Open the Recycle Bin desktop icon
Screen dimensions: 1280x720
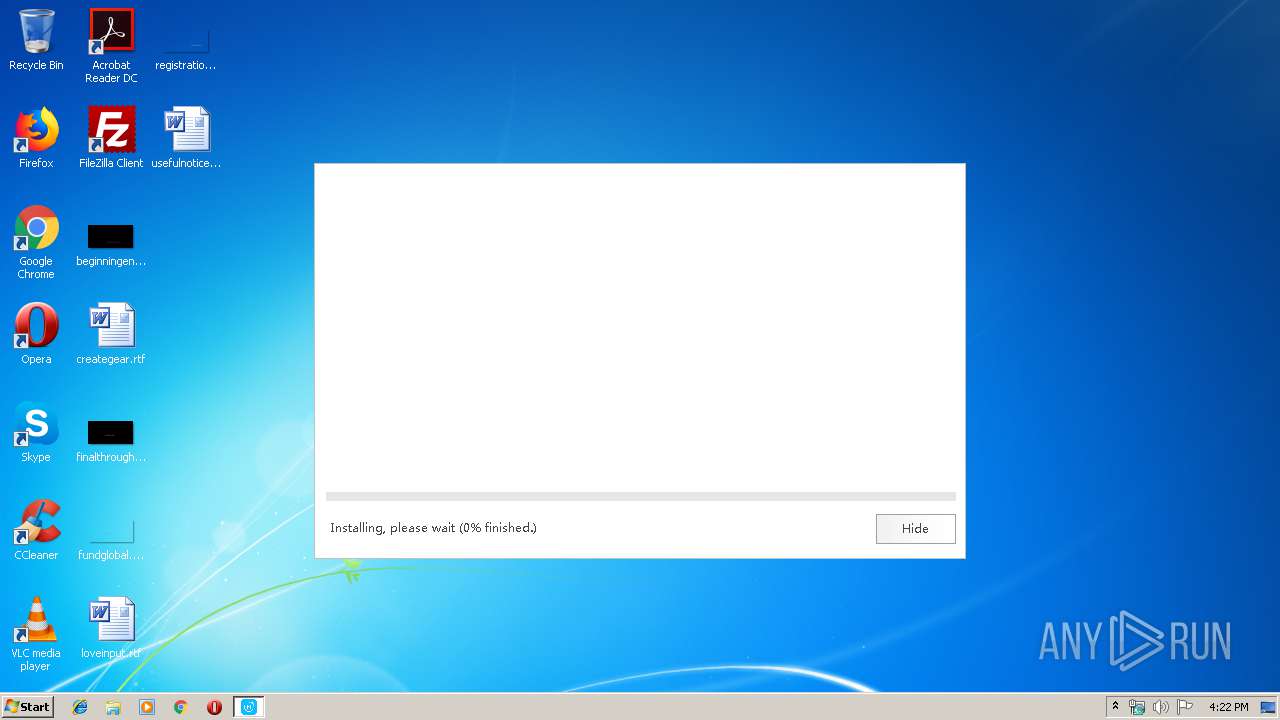36,40
